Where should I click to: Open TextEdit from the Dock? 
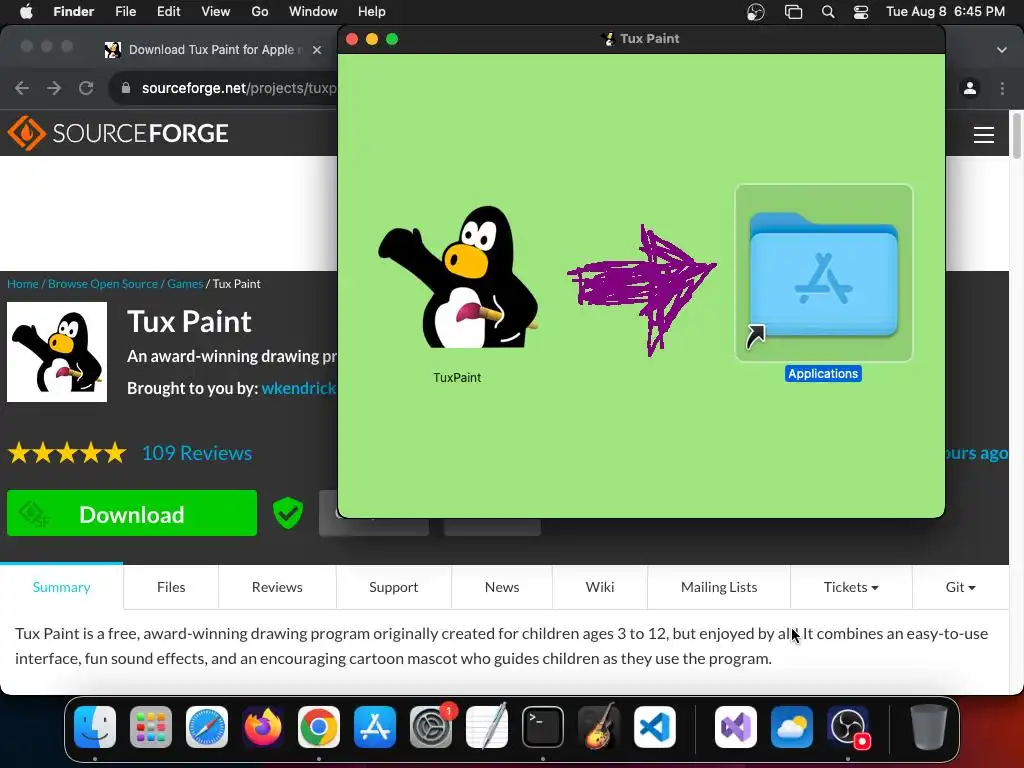487,727
